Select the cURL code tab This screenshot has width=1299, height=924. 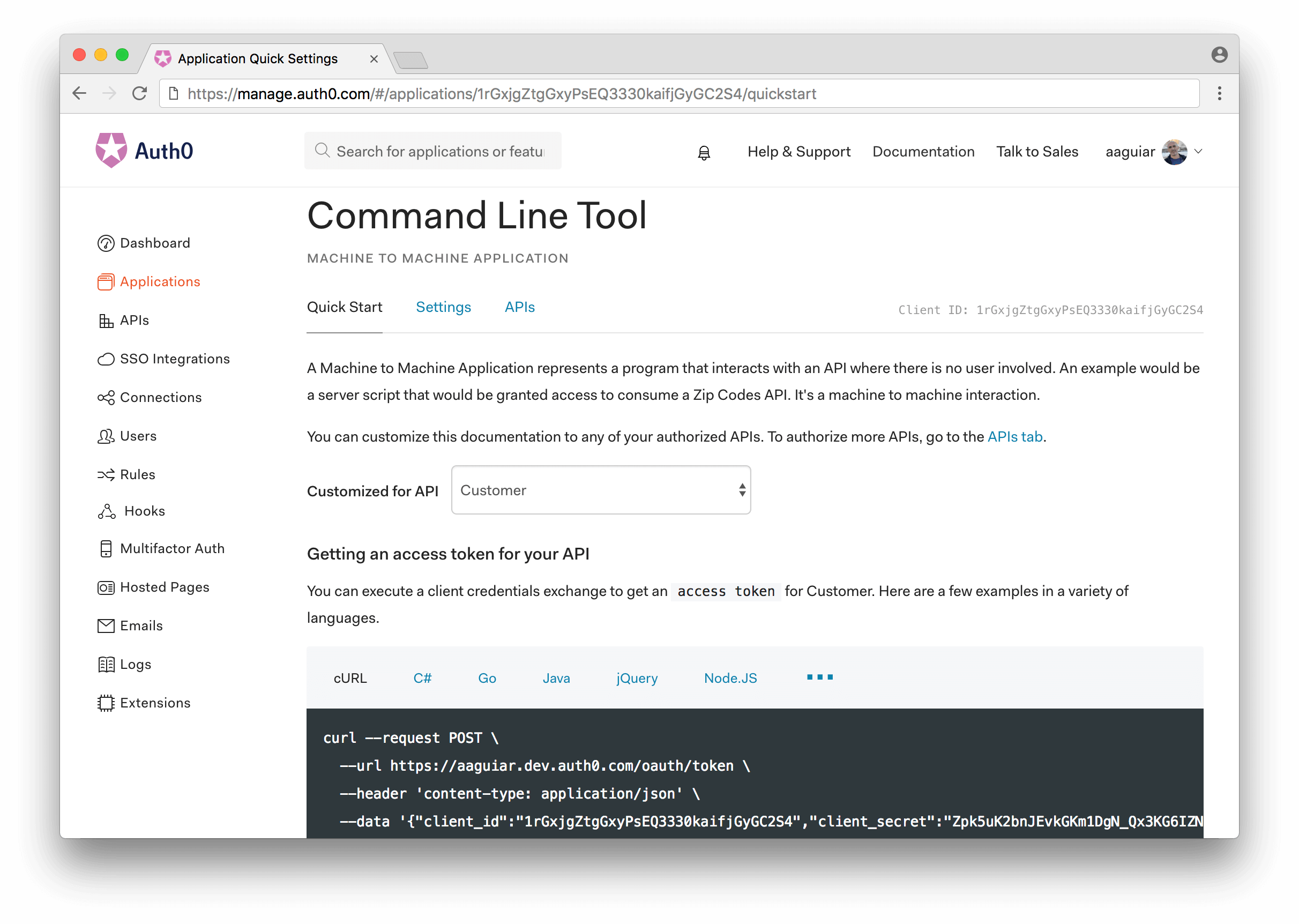350,678
